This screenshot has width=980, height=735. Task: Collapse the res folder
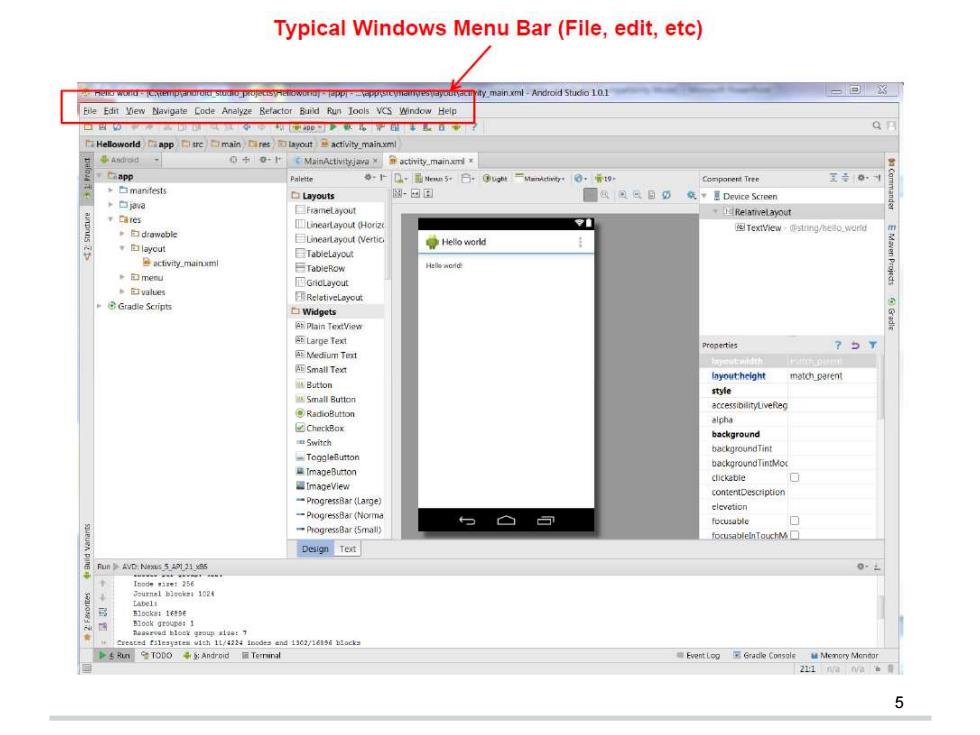pos(111,219)
